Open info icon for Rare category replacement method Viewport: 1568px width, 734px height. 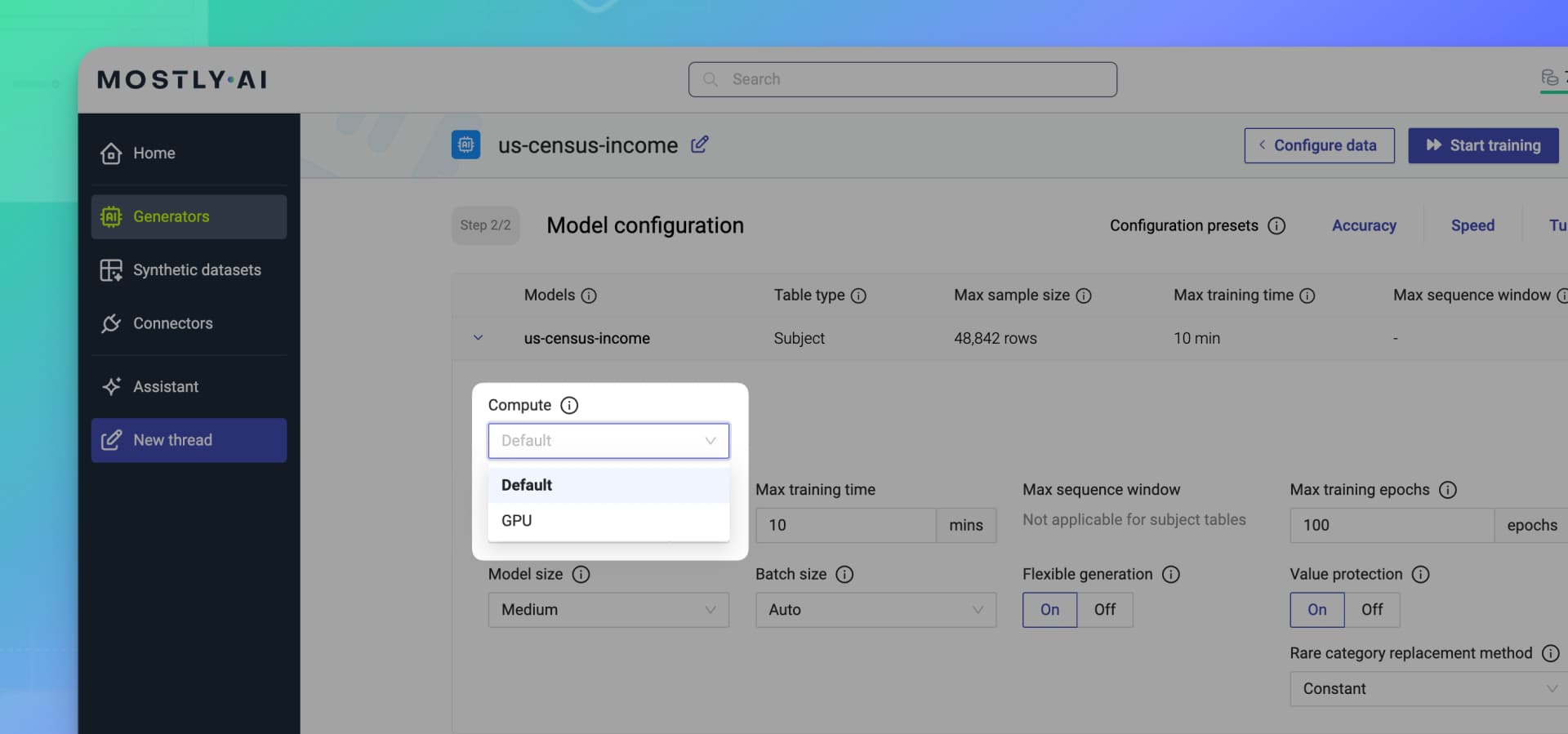[1551, 653]
